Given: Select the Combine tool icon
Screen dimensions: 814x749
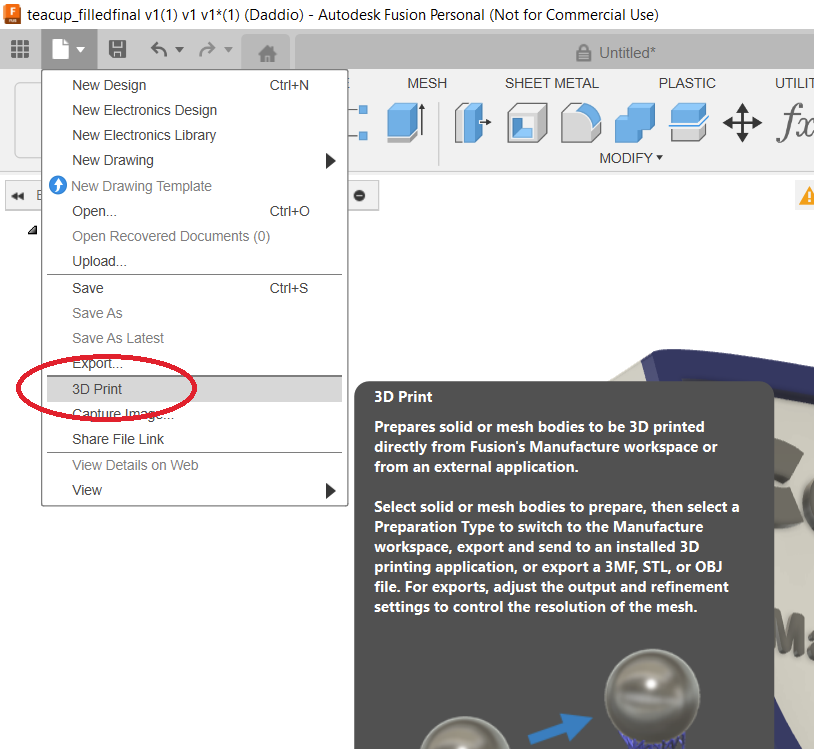Looking at the screenshot, I should coord(634,122).
